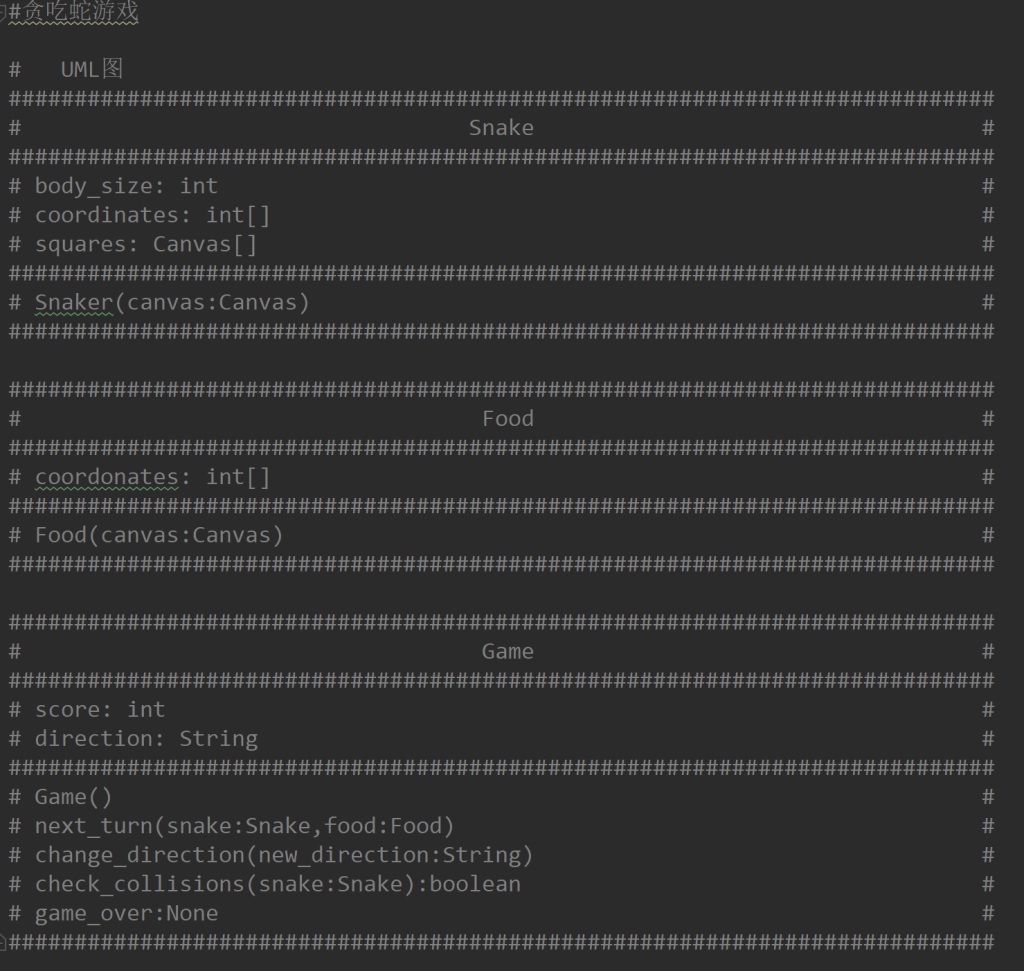1024x971 pixels.
Task: Click the Food class header text
Action: [x=507, y=419]
